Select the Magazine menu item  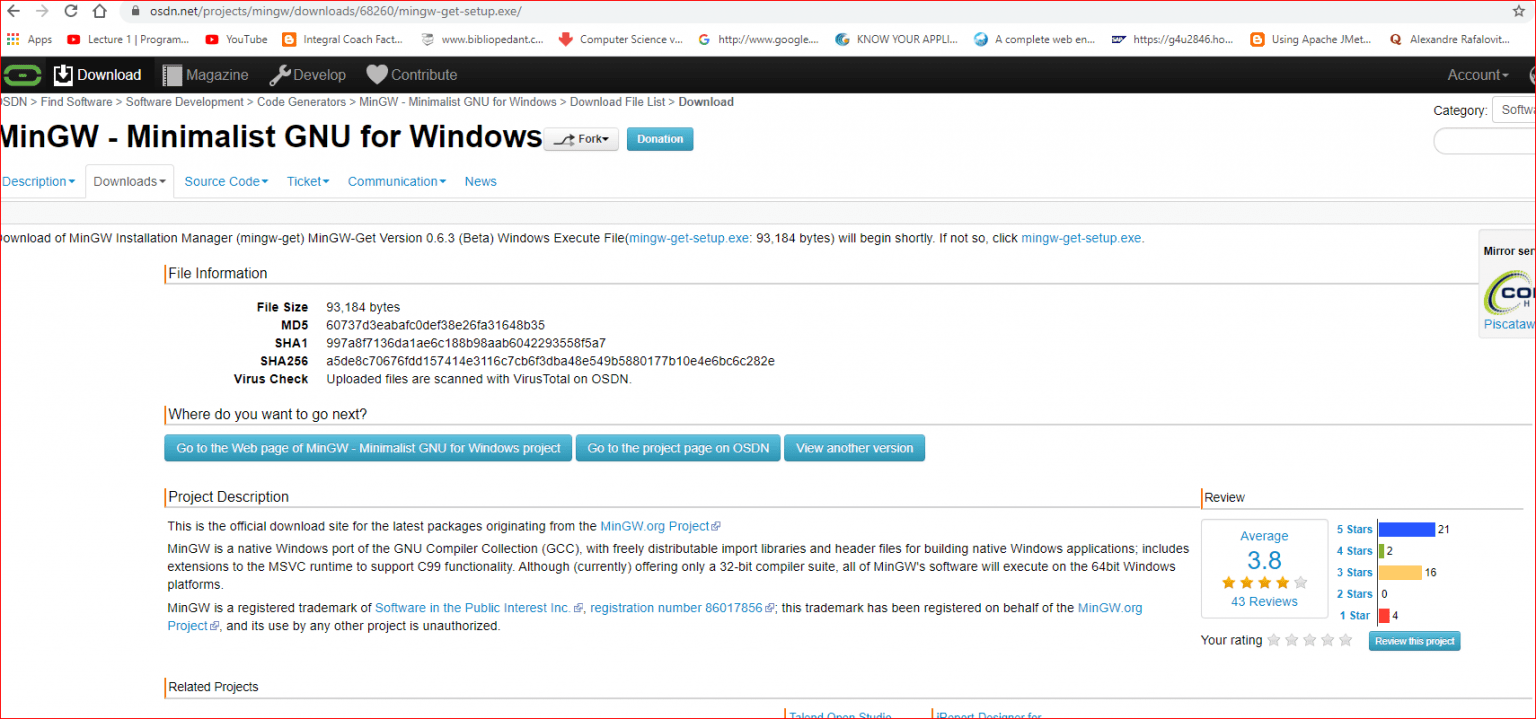tap(206, 74)
